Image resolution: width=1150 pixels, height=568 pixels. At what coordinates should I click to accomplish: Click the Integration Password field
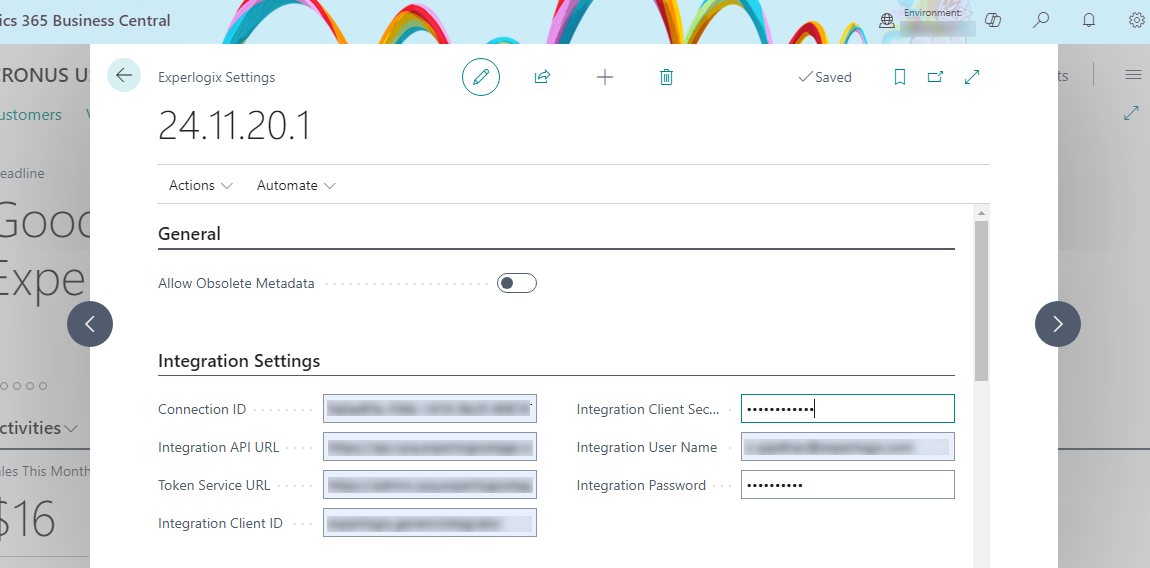coord(848,485)
